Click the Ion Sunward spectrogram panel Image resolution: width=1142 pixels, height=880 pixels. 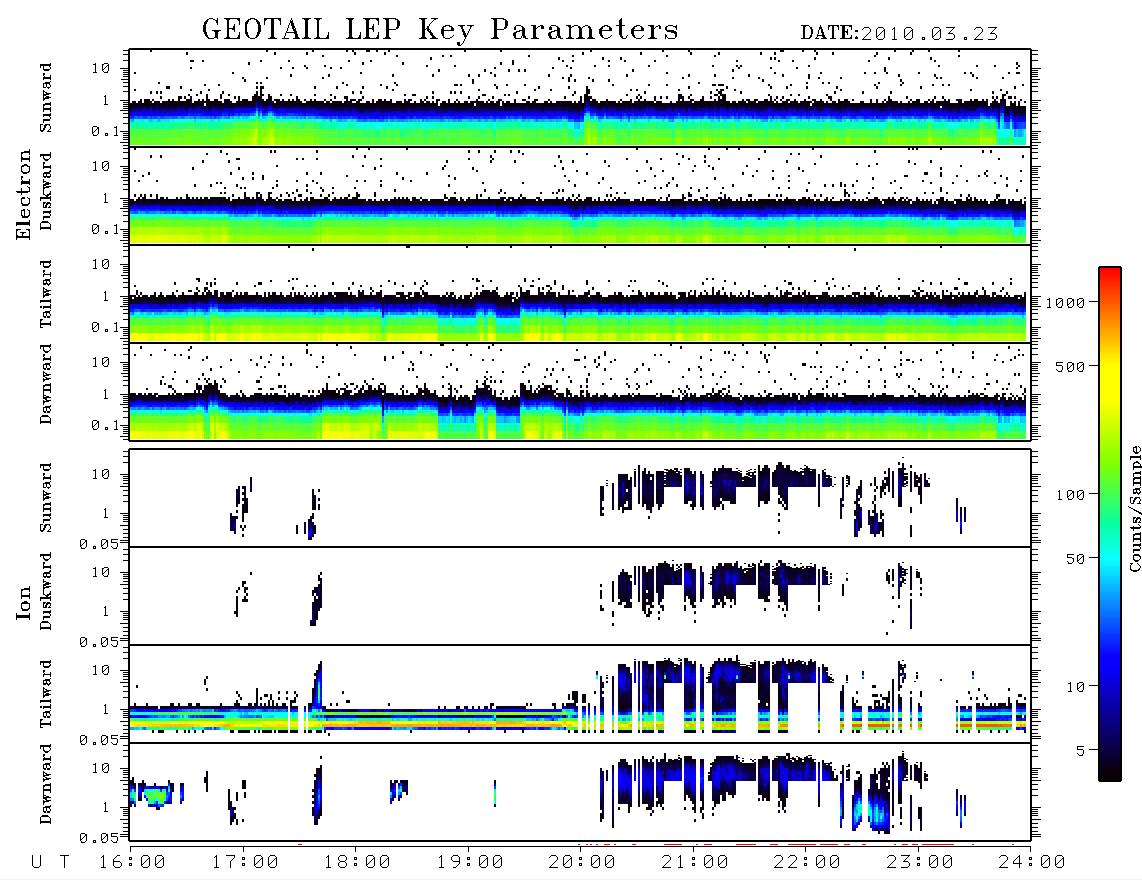pos(580,498)
